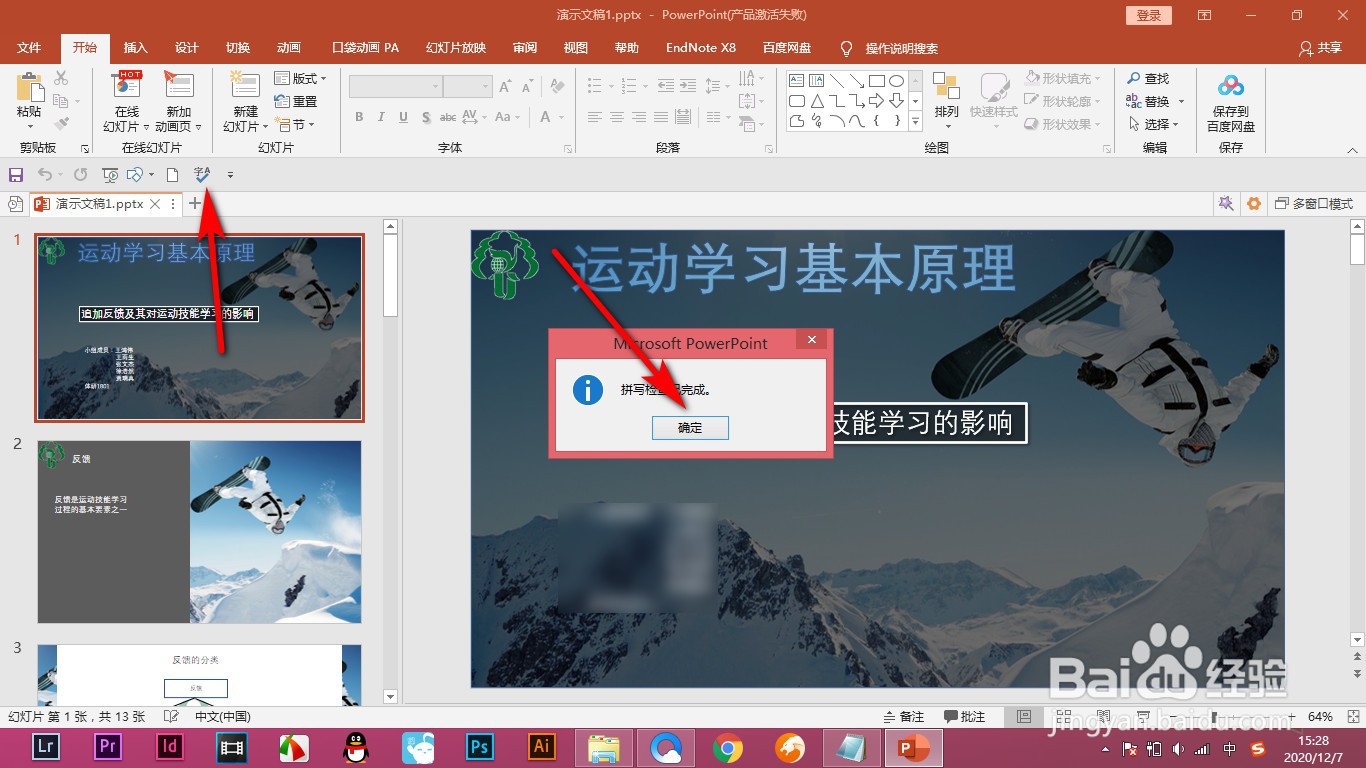The width and height of the screenshot is (1366, 768).
Task: Select the triangle shape in gallery
Action: click(x=817, y=101)
